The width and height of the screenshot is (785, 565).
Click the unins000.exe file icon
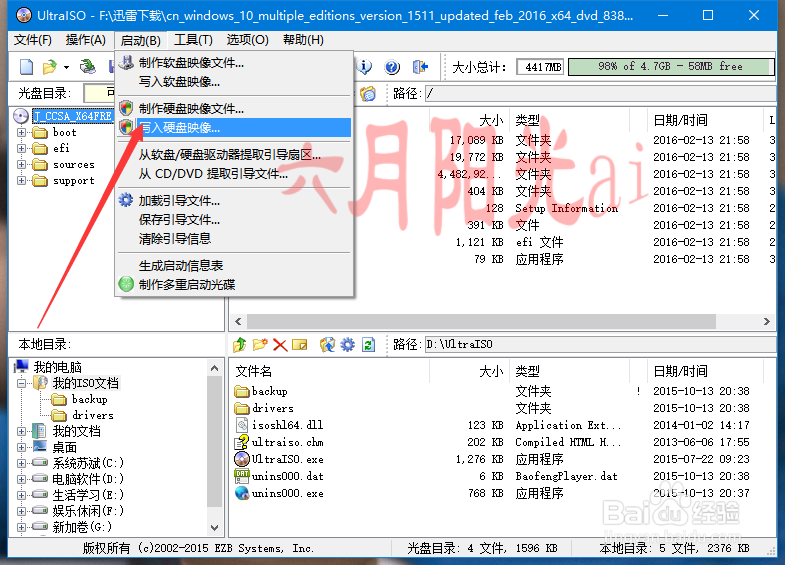pos(242,493)
